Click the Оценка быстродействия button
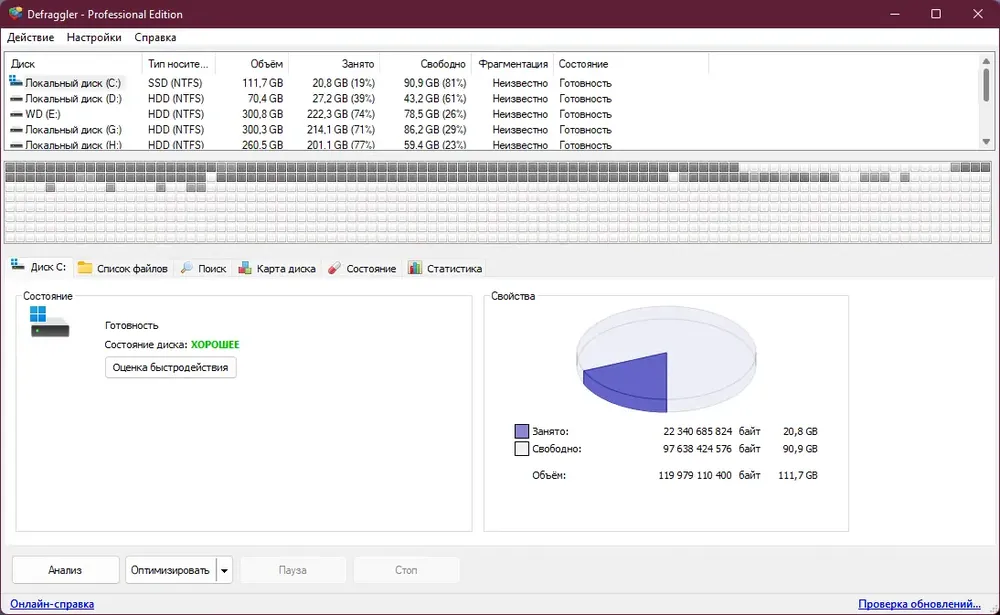 170,367
